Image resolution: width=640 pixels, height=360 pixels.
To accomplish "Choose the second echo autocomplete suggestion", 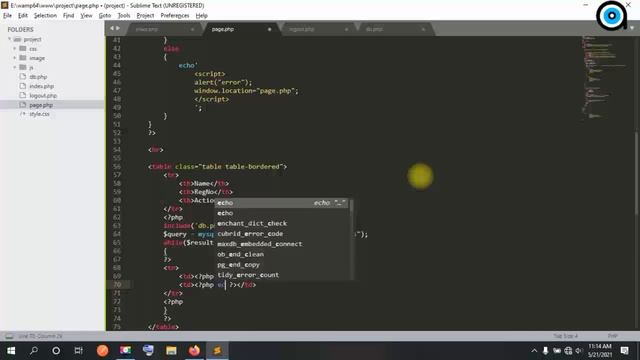I will [282, 213].
